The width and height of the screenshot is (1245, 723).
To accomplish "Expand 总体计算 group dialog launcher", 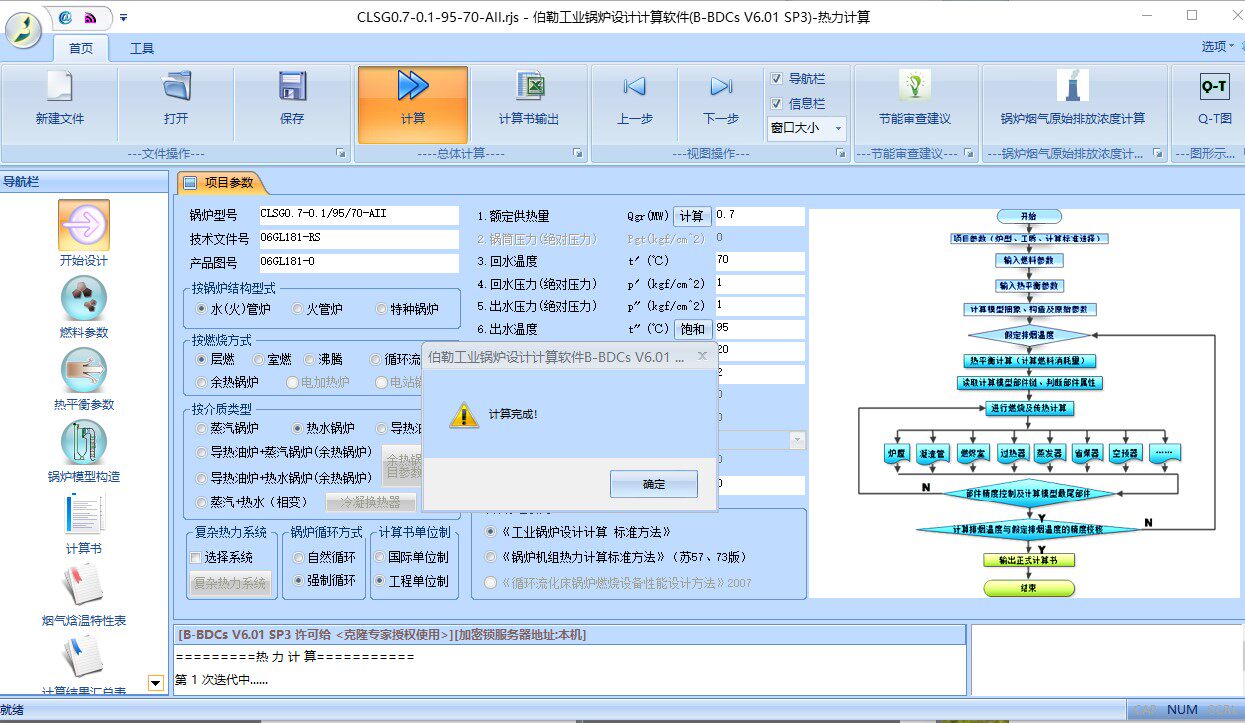I will pyautogui.click(x=577, y=153).
